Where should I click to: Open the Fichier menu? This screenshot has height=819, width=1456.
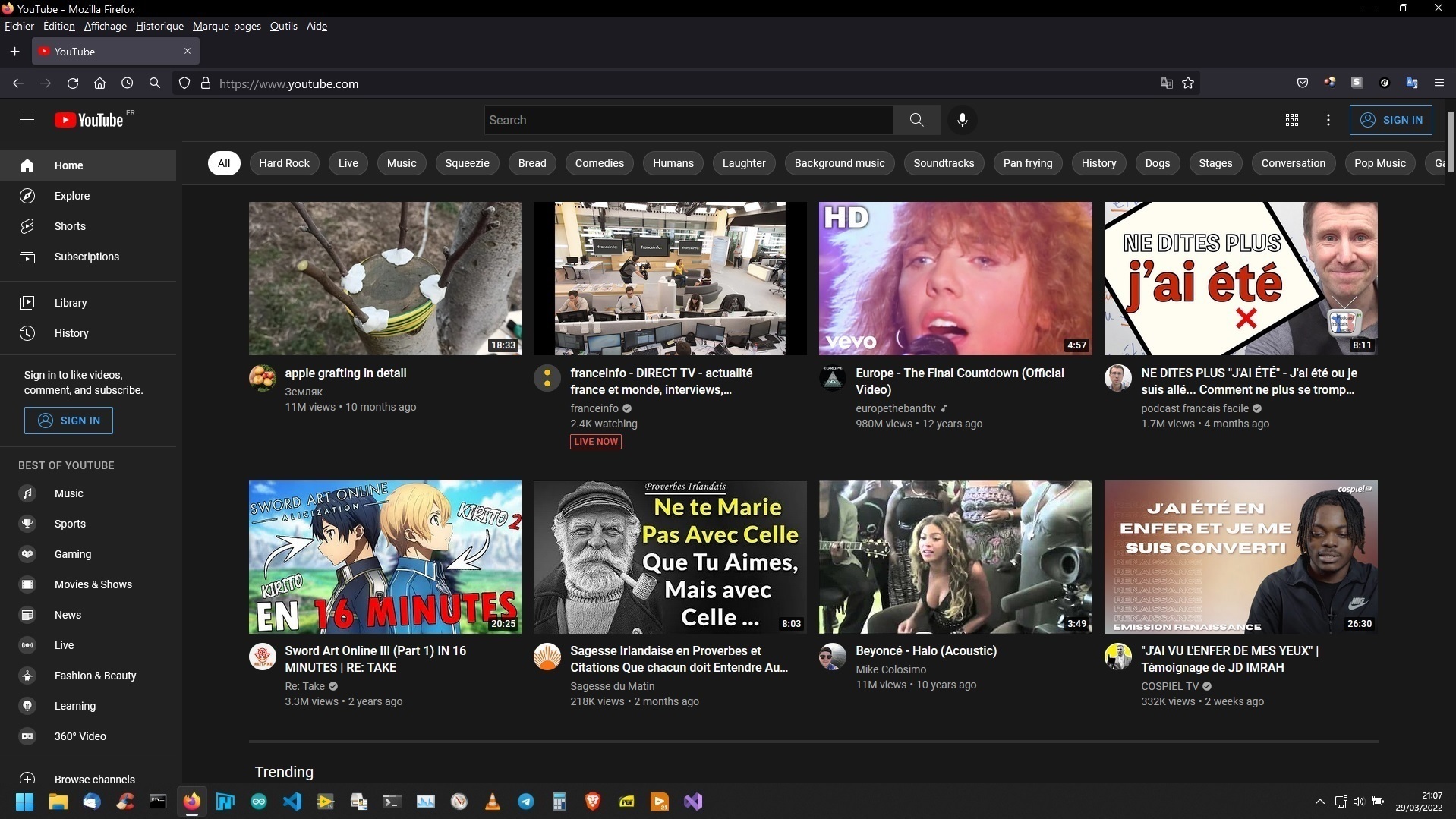tap(19, 26)
